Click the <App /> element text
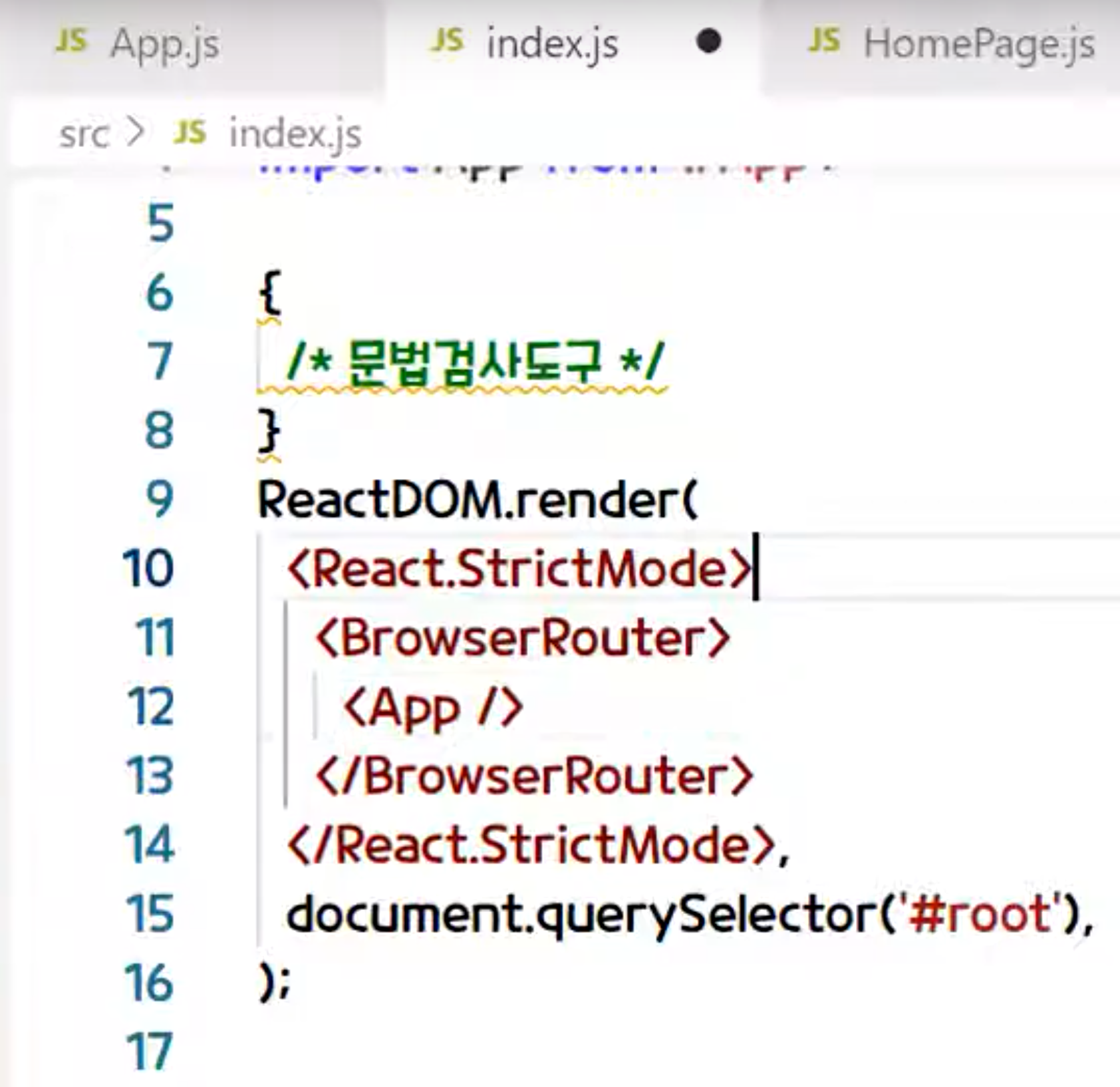The height and width of the screenshot is (1087, 1120). [x=434, y=709]
